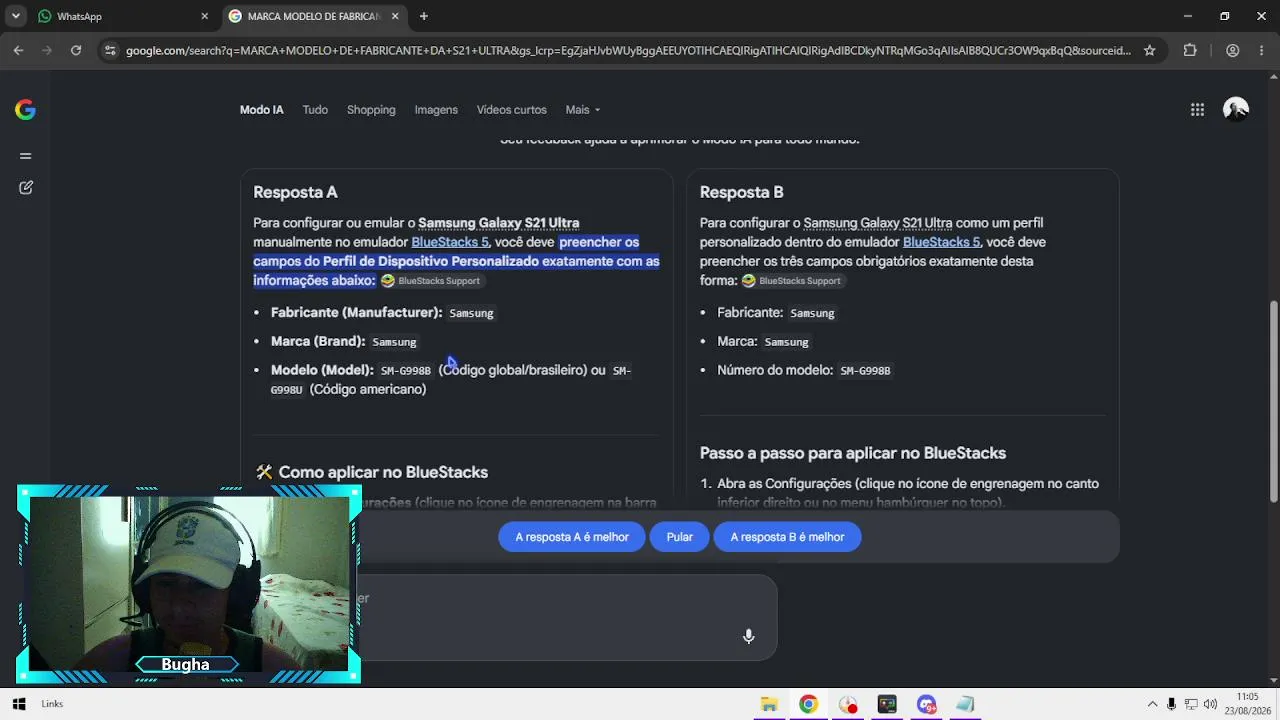Open the Imagens results tab
The height and width of the screenshot is (720, 1280).
pyautogui.click(x=436, y=110)
